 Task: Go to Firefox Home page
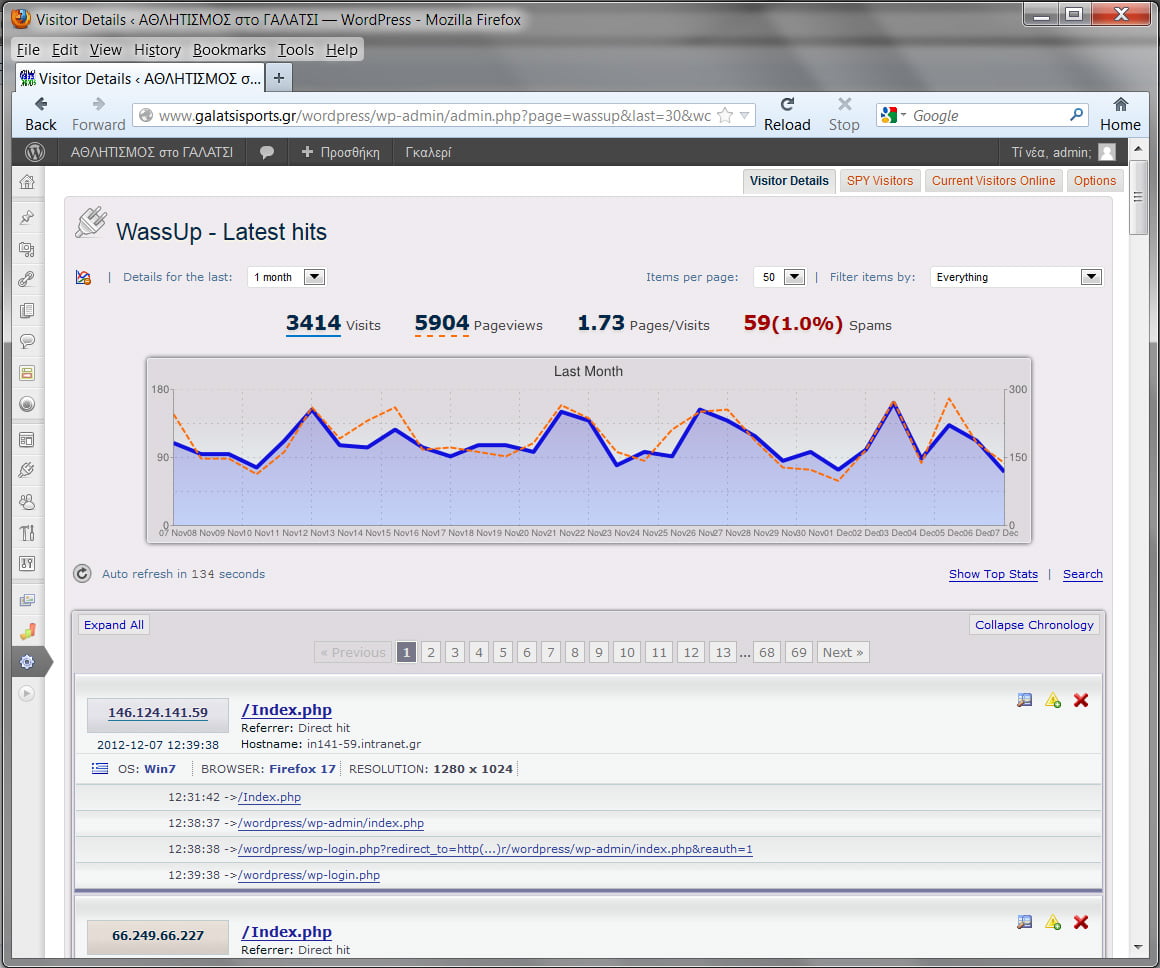pos(1120,115)
